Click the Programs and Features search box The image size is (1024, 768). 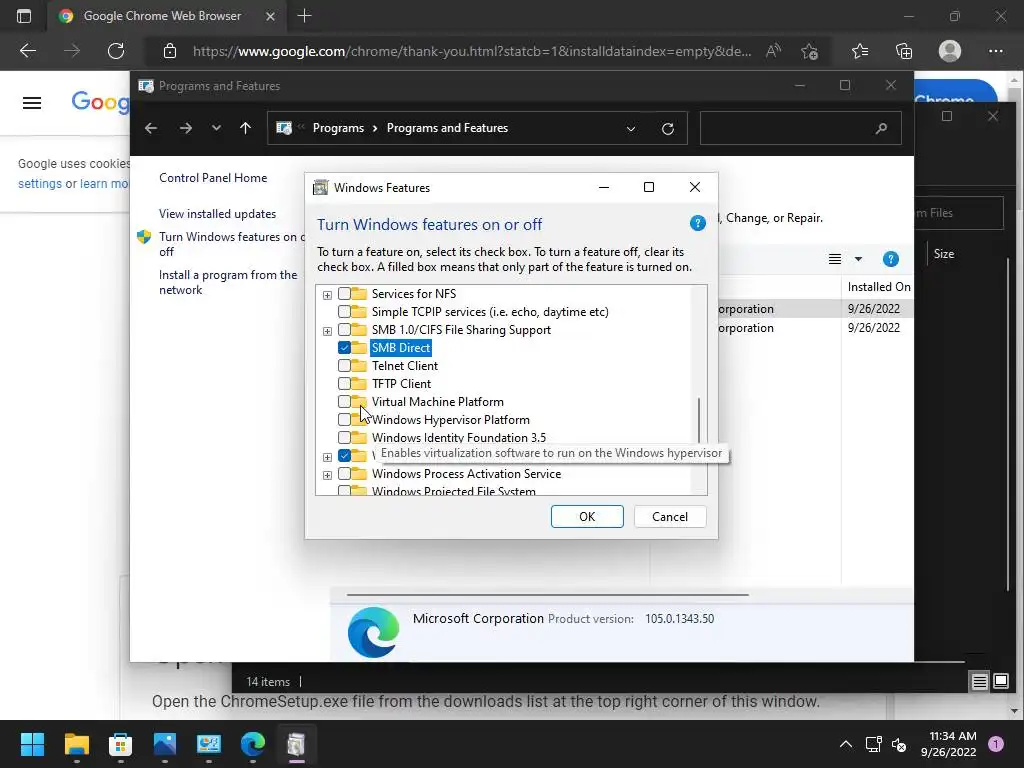coord(801,128)
